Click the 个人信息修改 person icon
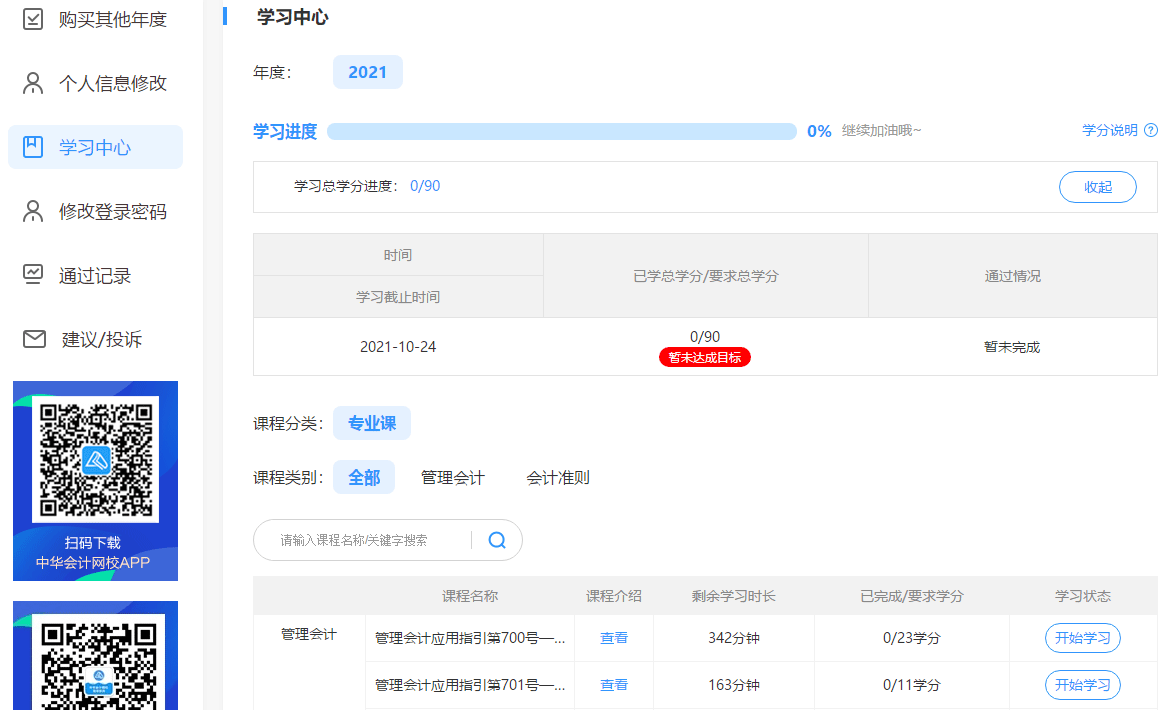The height and width of the screenshot is (710, 1169). pos(33,84)
